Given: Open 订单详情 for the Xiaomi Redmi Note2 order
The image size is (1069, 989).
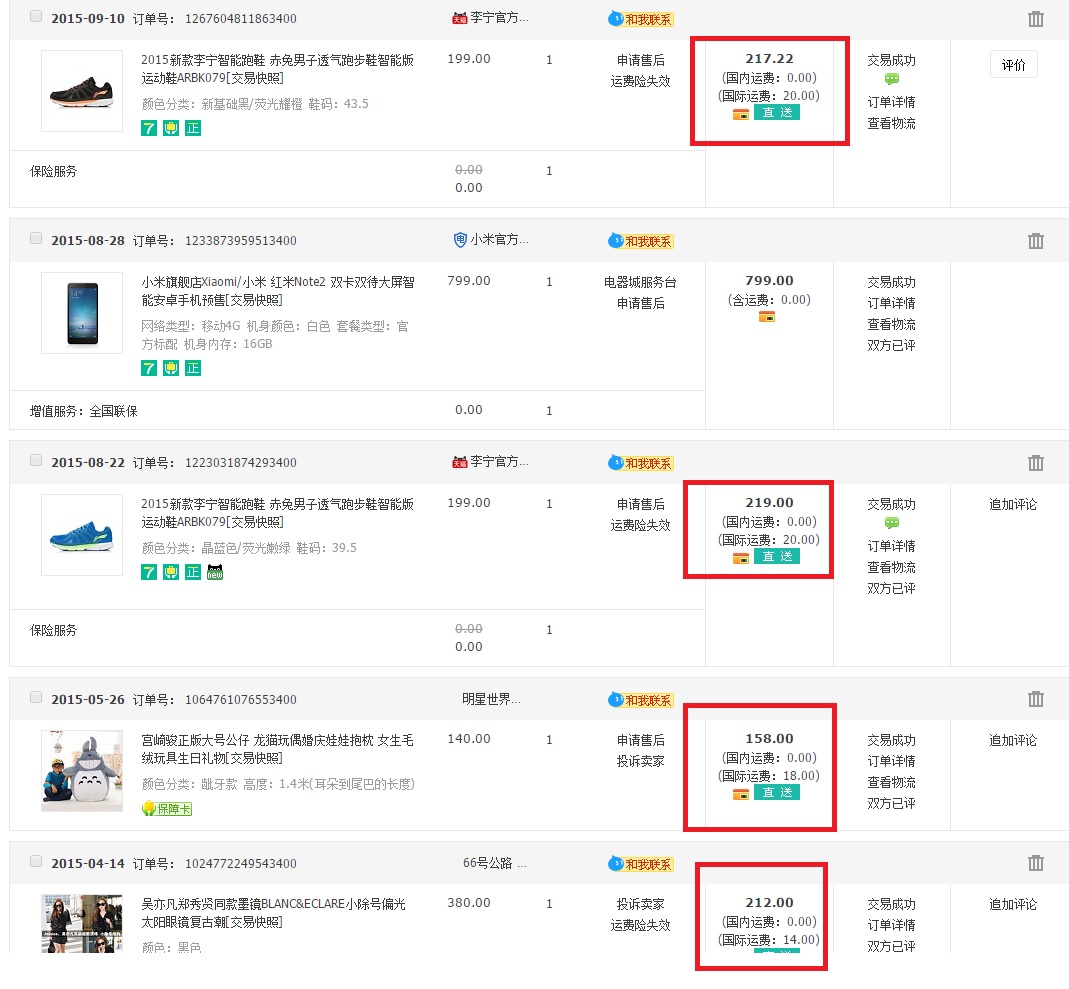Looking at the screenshot, I should tap(891, 303).
